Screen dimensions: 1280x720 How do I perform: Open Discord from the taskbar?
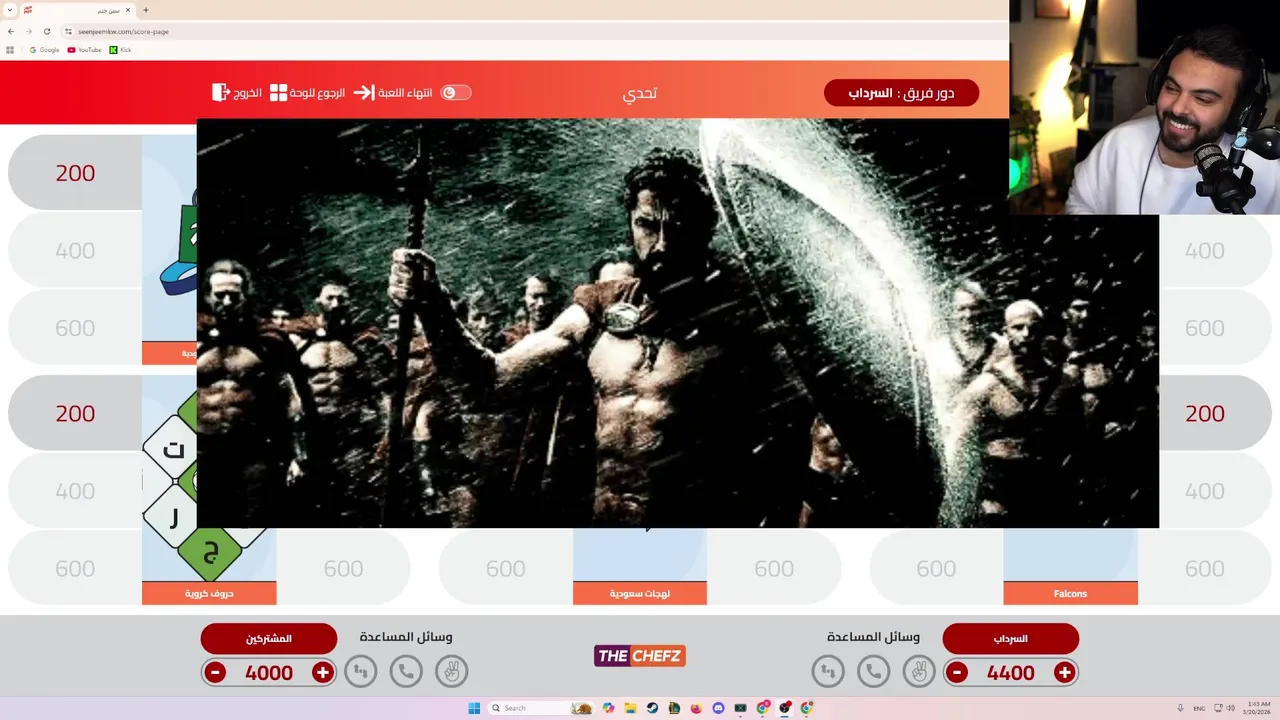click(x=718, y=708)
